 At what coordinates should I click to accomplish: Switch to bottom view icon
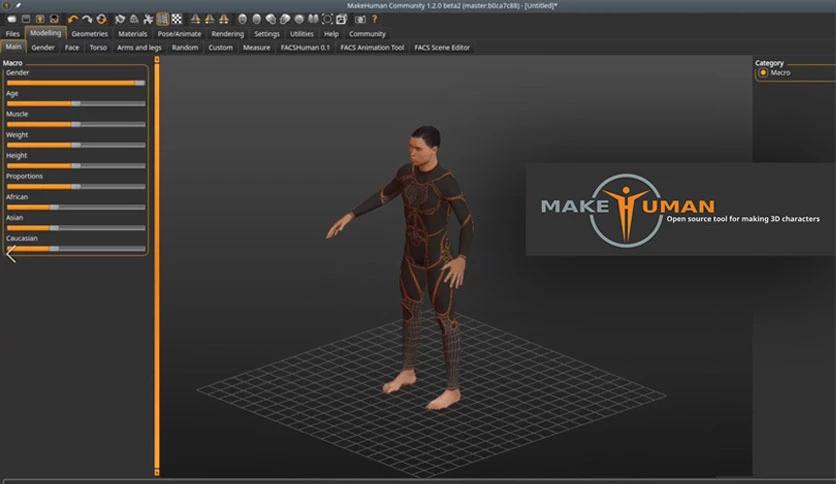click(x=313, y=19)
